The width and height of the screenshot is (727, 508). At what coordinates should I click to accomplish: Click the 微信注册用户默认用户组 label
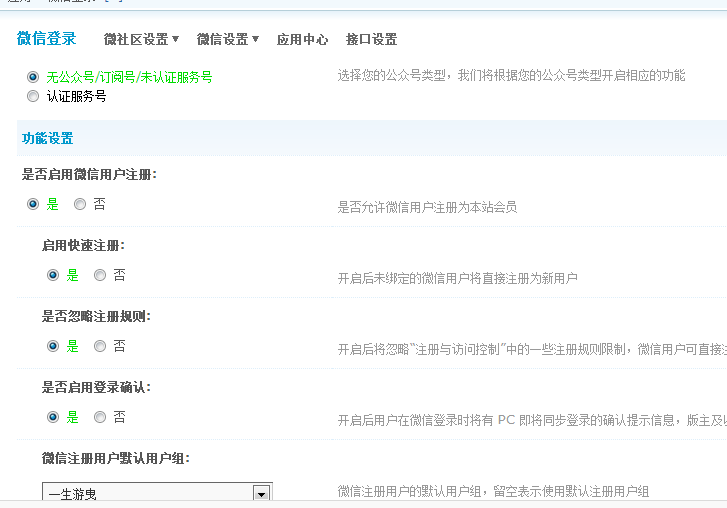[115, 458]
